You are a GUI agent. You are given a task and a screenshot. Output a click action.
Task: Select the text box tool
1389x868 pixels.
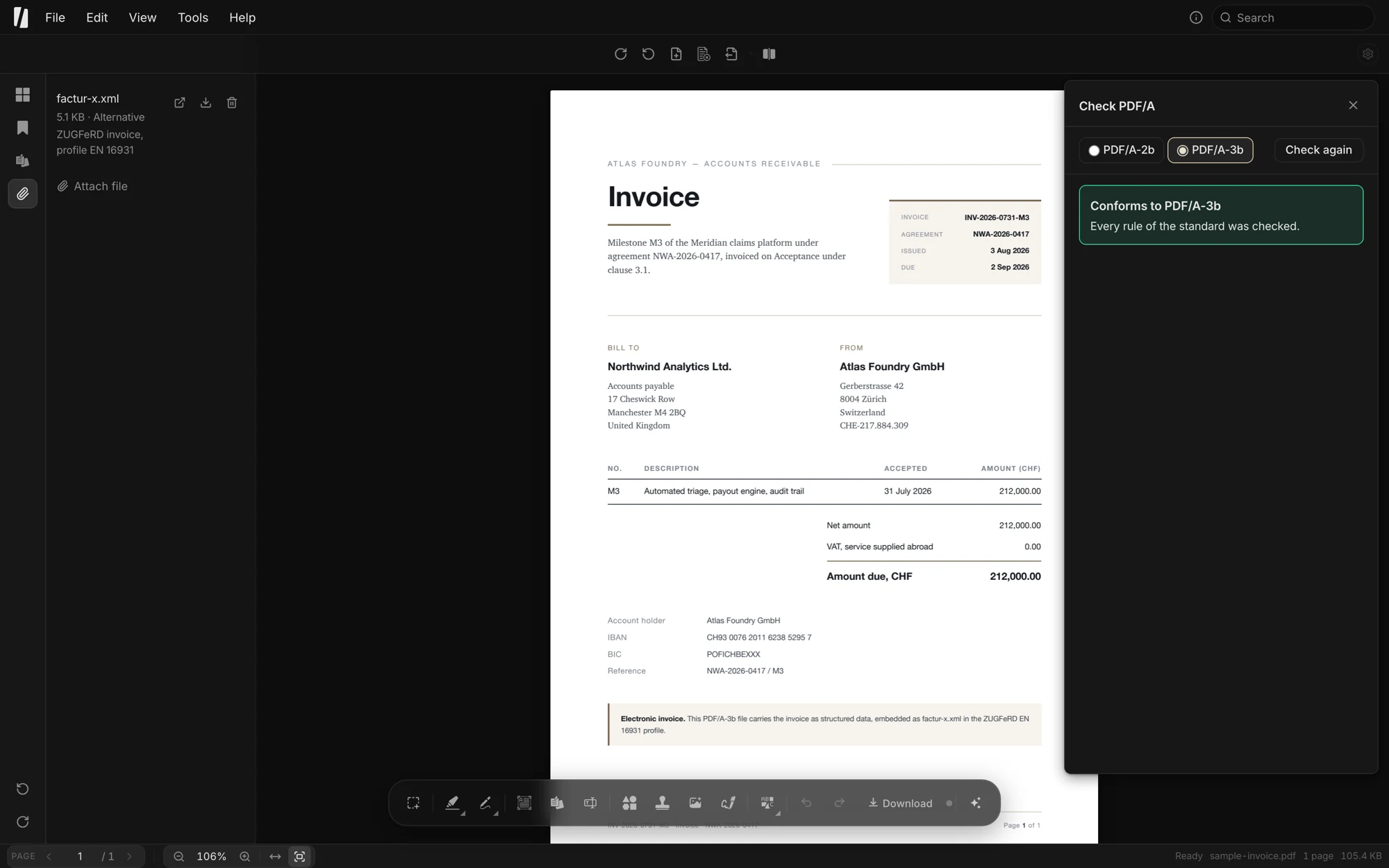(x=590, y=803)
